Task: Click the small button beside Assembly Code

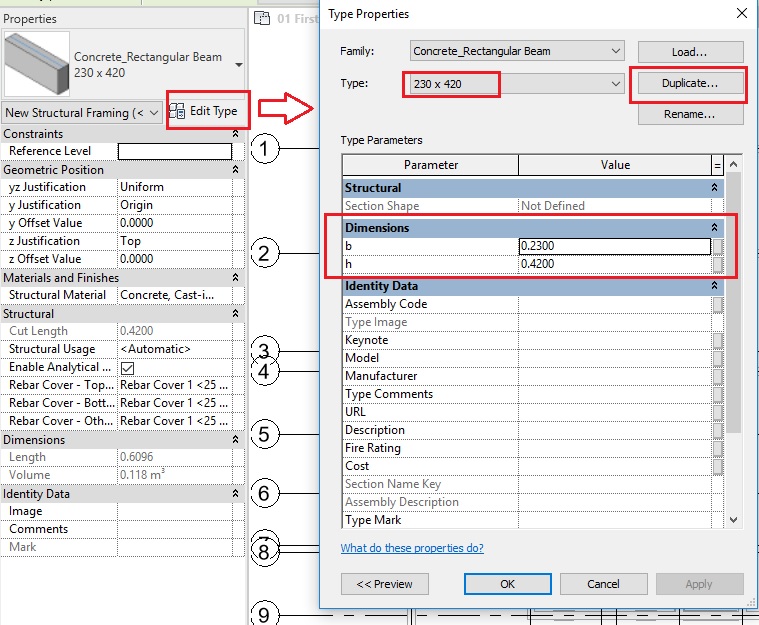Action: [x=718, y=304]
